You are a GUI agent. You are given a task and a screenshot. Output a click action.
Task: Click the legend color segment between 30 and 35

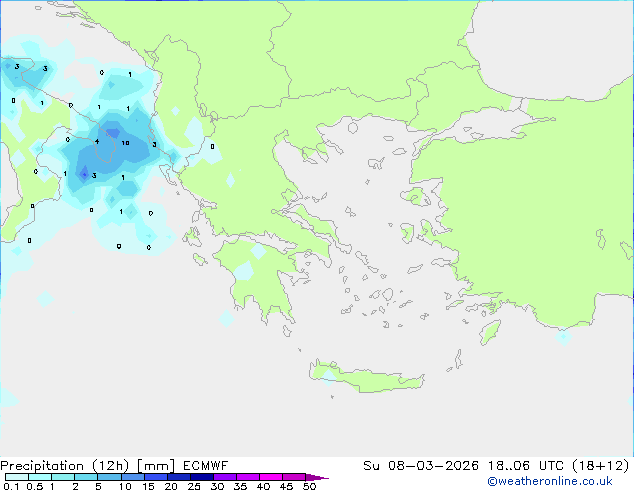point(225,477)
